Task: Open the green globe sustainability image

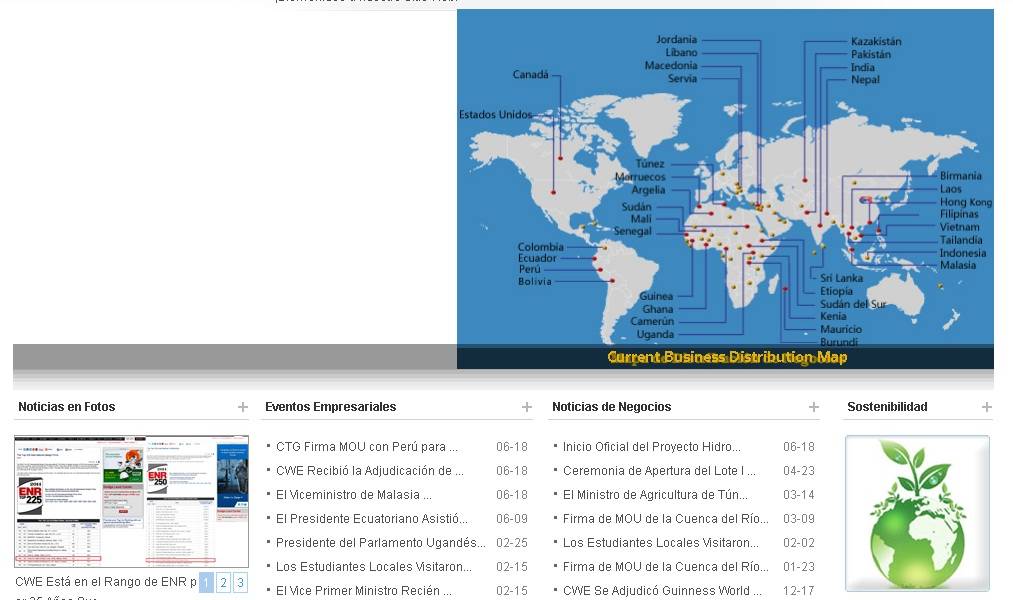Action: click(917, 513)
